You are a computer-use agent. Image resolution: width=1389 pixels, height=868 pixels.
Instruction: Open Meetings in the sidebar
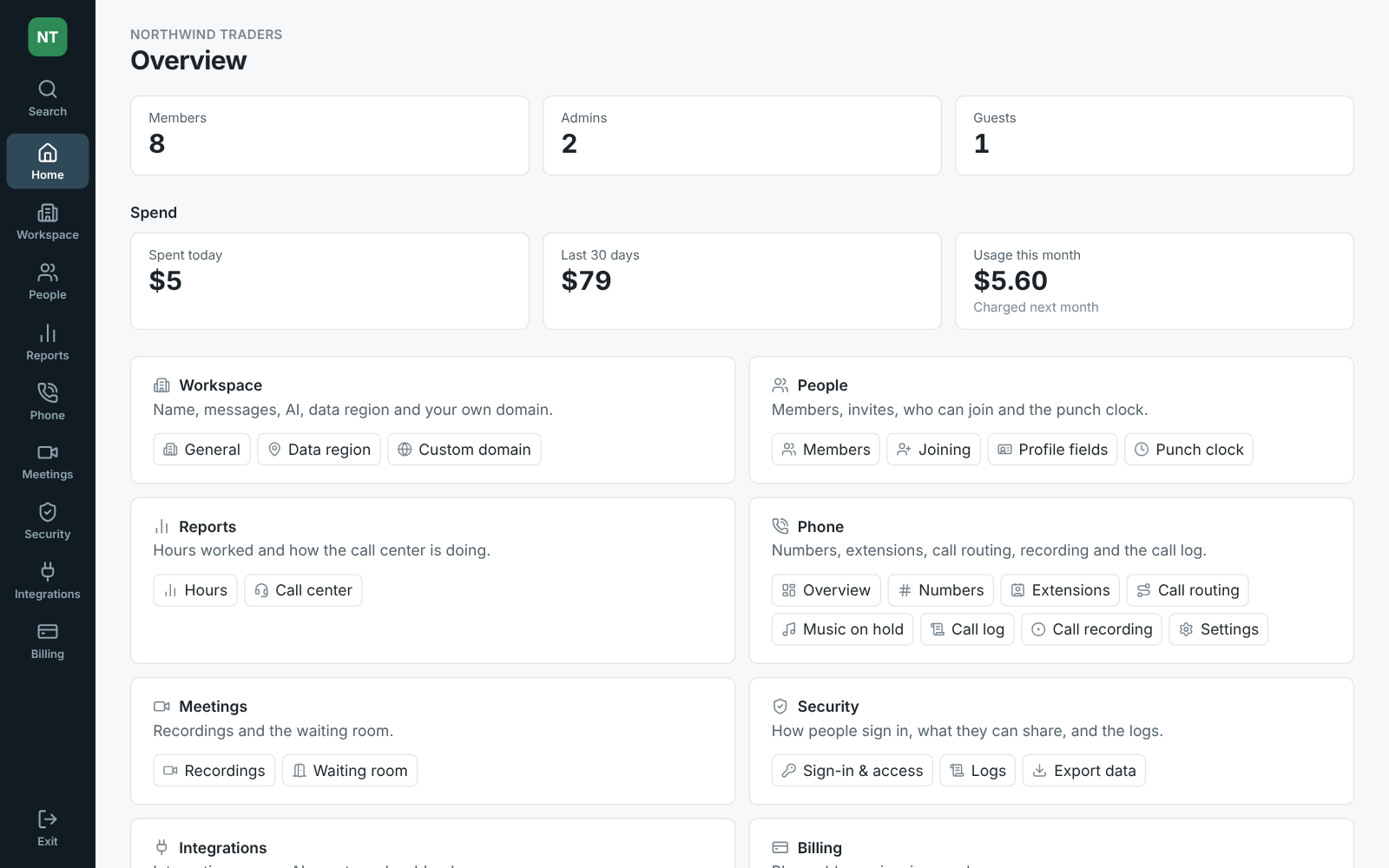tap(48, 462)
